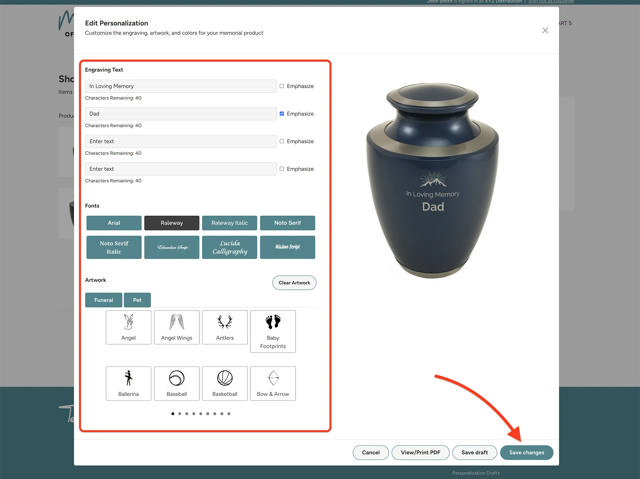The image size is (640, 479).
Task: Click the Dad engraving text field
Action: click(x=181, y=114)
